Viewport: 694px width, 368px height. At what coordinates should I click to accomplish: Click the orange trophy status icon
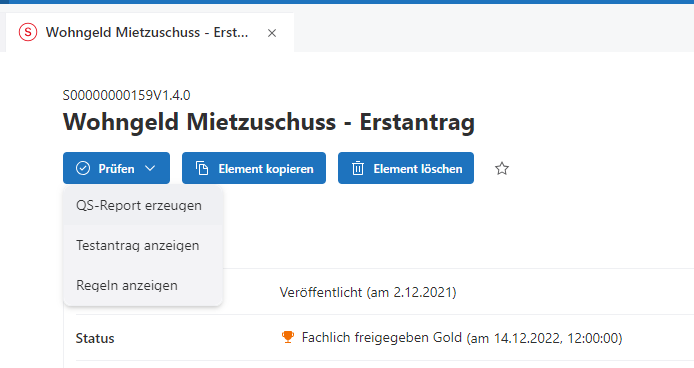[x=288, y=337]
